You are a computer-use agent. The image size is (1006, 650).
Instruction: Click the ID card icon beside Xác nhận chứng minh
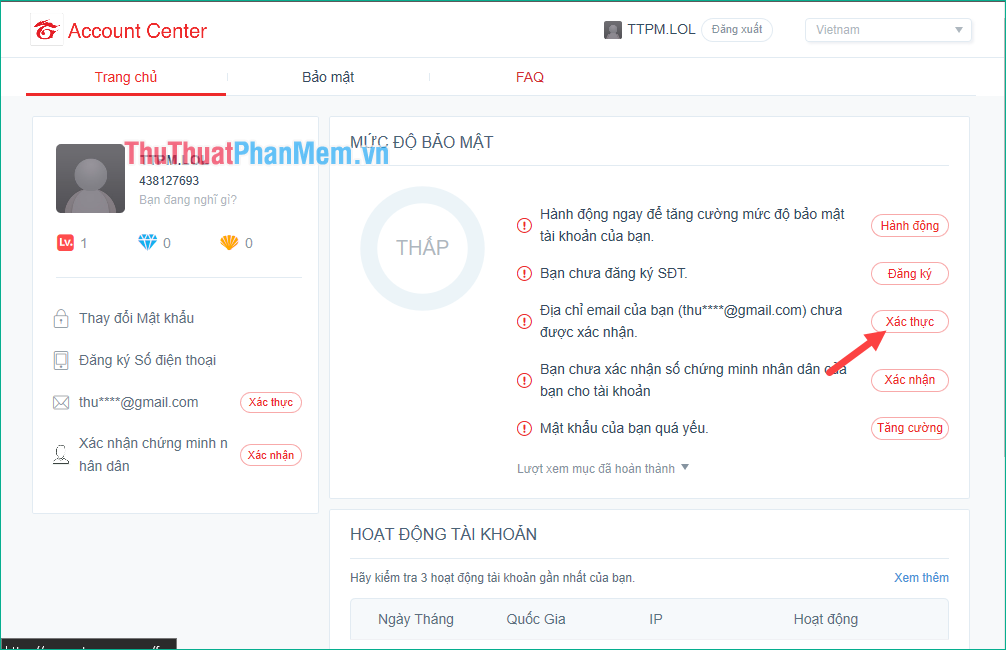point(60,454)
